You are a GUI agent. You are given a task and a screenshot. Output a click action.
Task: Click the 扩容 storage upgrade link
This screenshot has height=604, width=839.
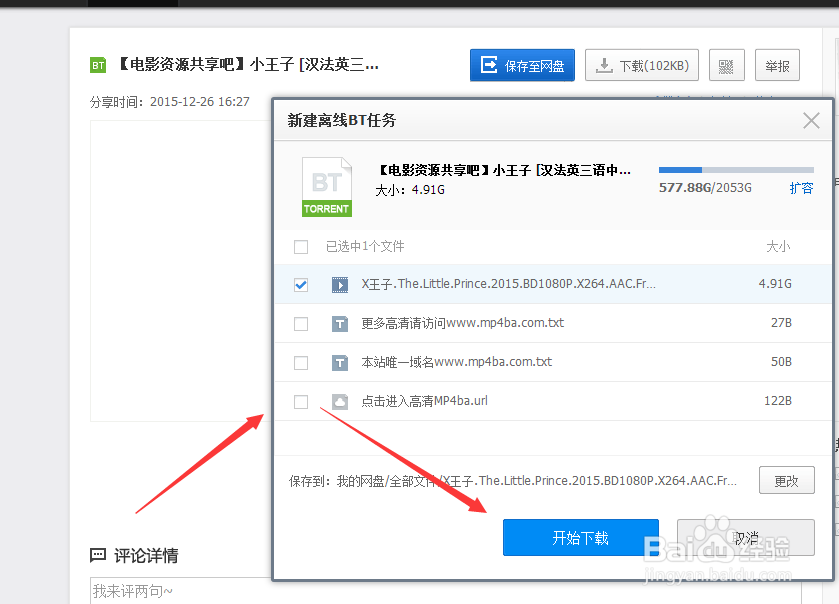pyautogui.click(x=802, y=188)
